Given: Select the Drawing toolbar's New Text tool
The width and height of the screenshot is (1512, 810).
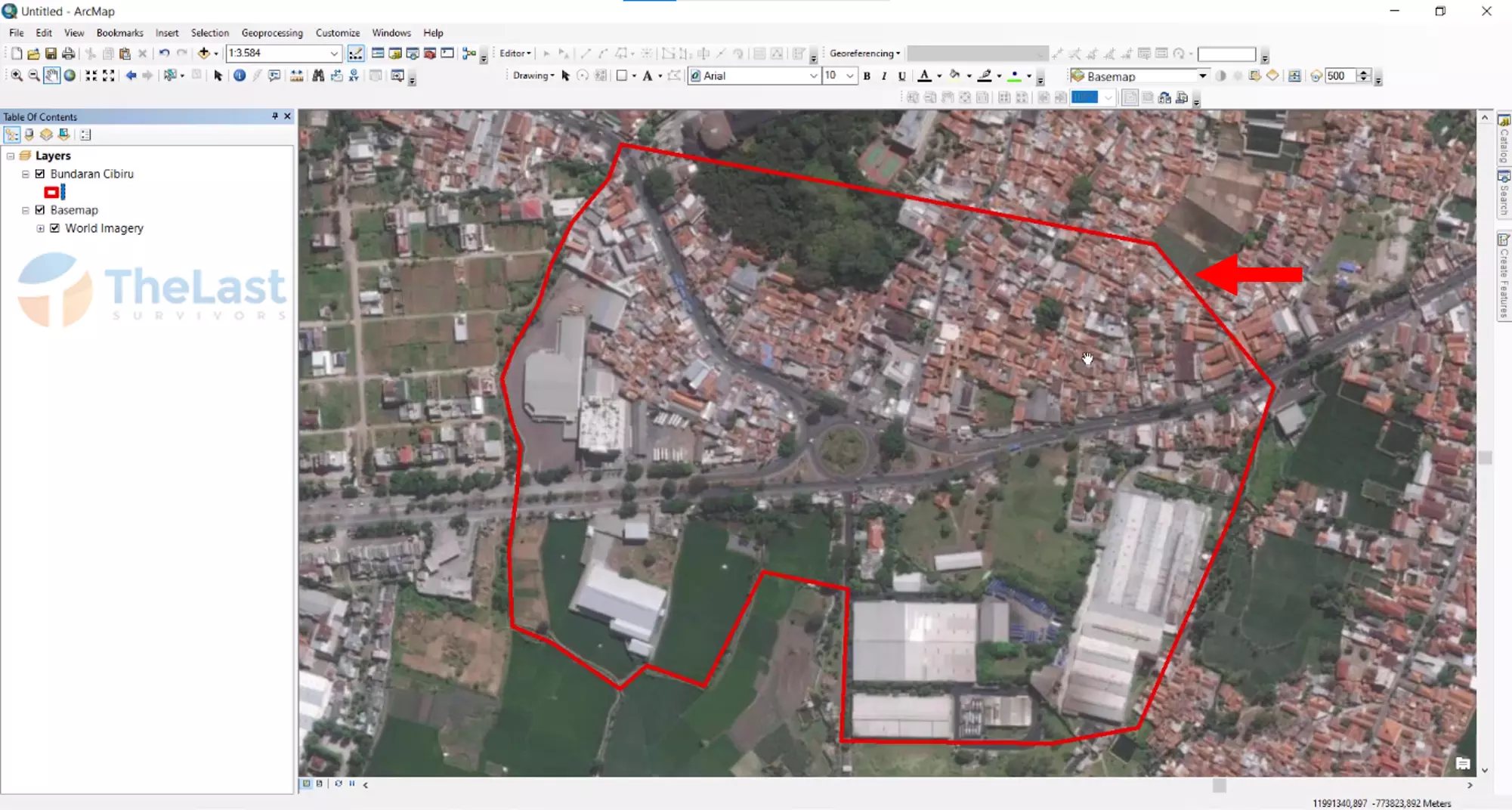Looking at the screenshot, I should click(x=647, y=76).
